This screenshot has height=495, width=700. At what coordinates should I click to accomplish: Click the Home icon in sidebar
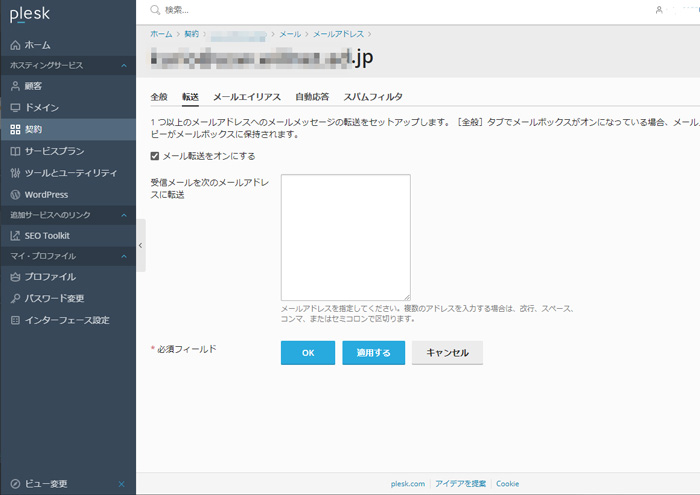[15, 45]
